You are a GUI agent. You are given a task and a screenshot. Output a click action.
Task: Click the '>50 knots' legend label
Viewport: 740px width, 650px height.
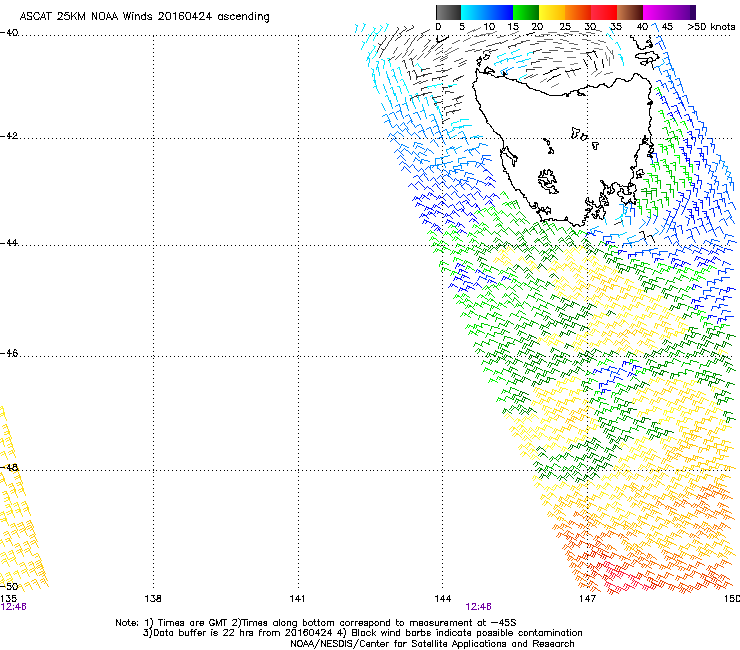click(711, 27)
